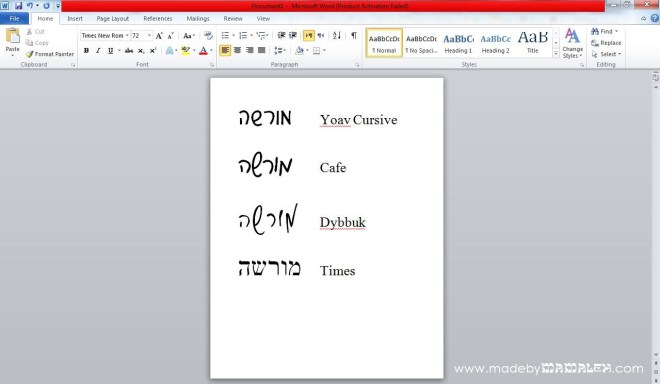Screen dimensions: 660x384
Task: Select the Heading 1 style
Action: (x=458, y=43)
